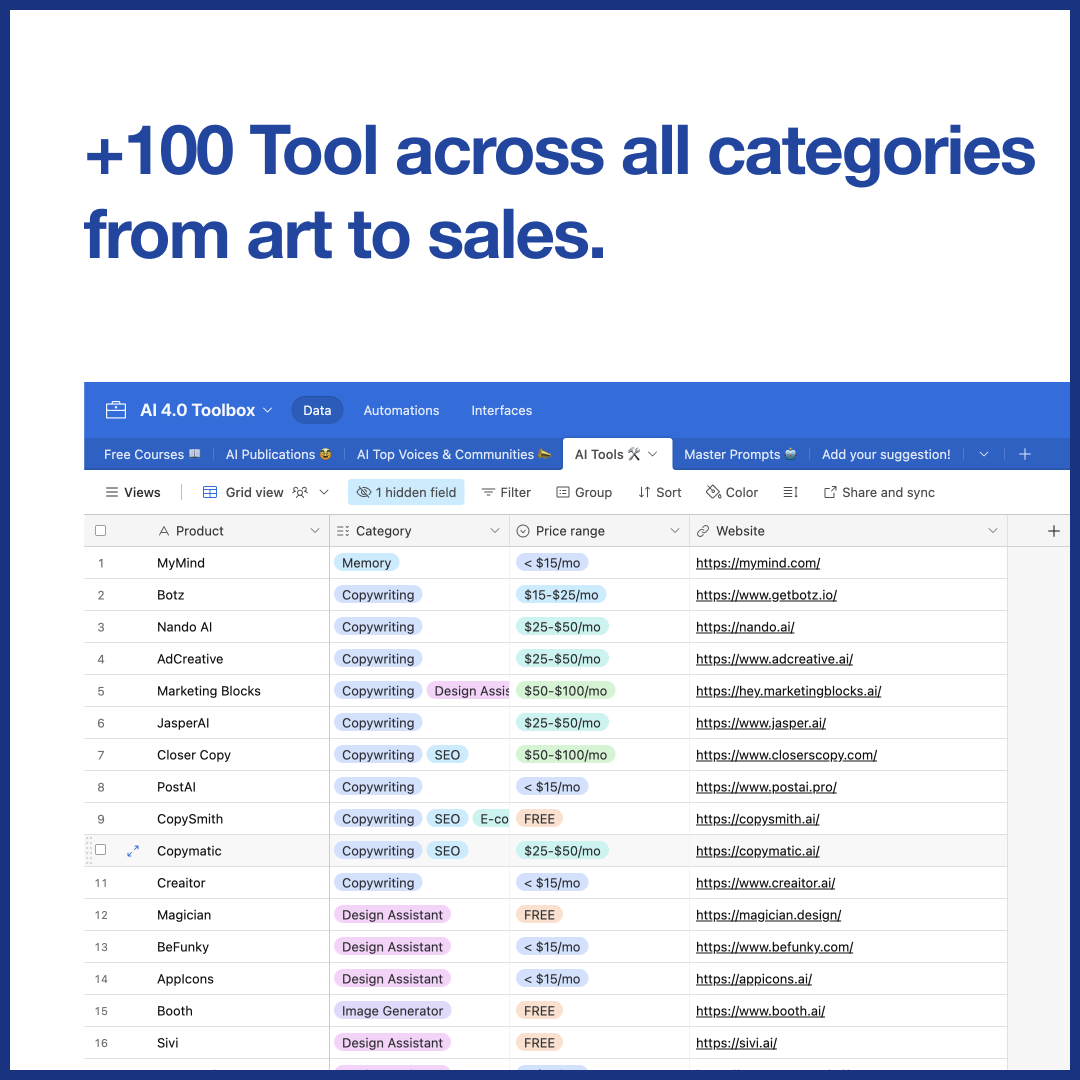Click the Category multi-select field icon
1080x1080 pixels.
coord(343,531)
